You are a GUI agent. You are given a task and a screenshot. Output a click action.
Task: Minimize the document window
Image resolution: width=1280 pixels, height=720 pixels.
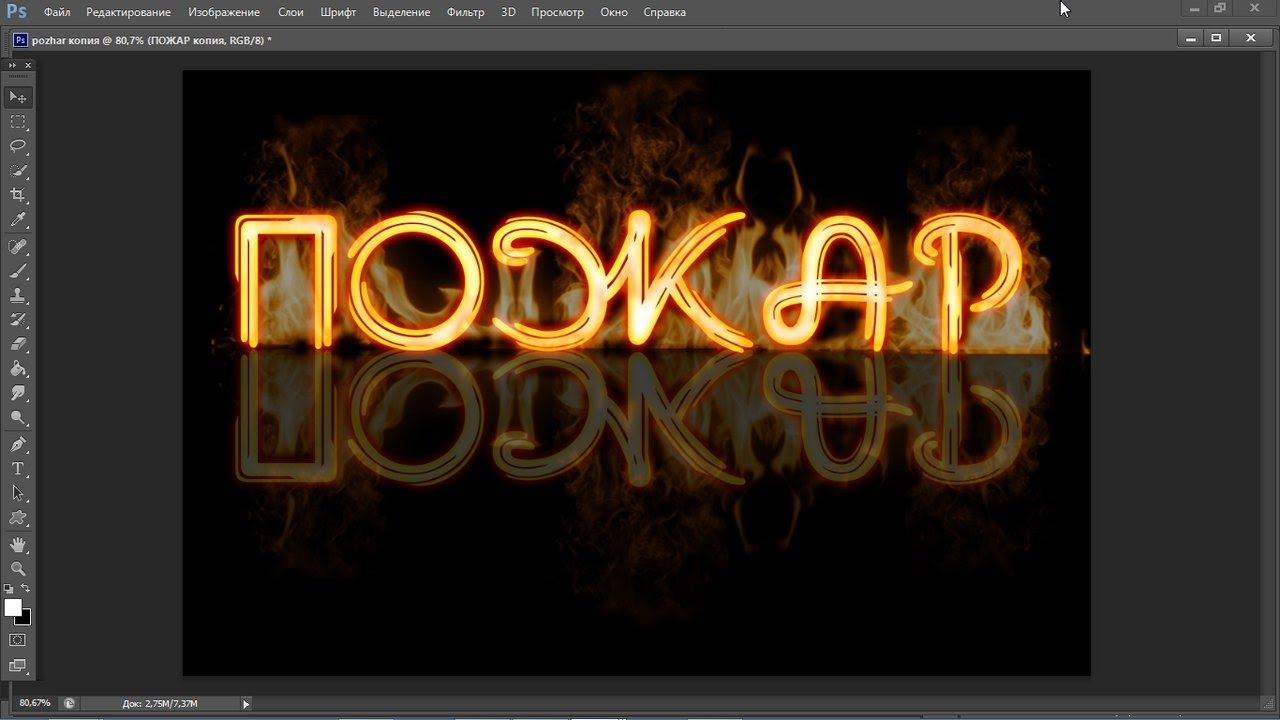pos(1190,38)
